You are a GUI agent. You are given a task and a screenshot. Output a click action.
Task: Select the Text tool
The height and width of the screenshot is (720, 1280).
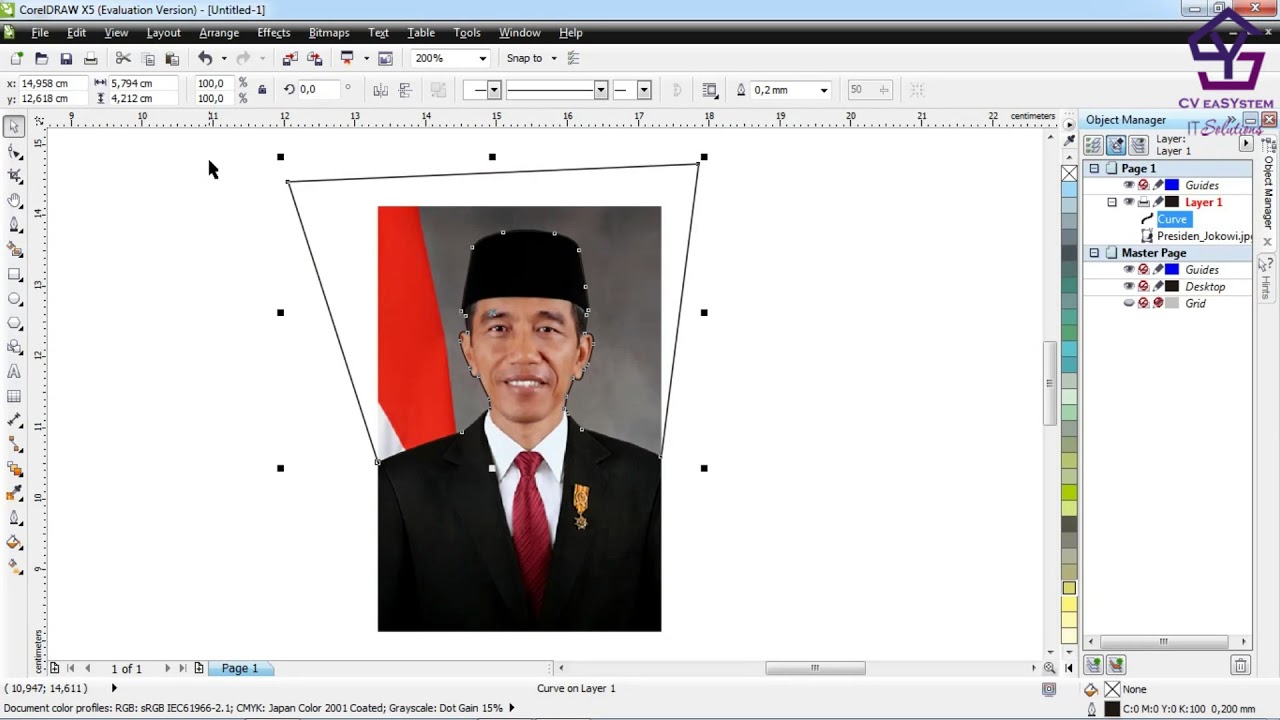(14, 372)
